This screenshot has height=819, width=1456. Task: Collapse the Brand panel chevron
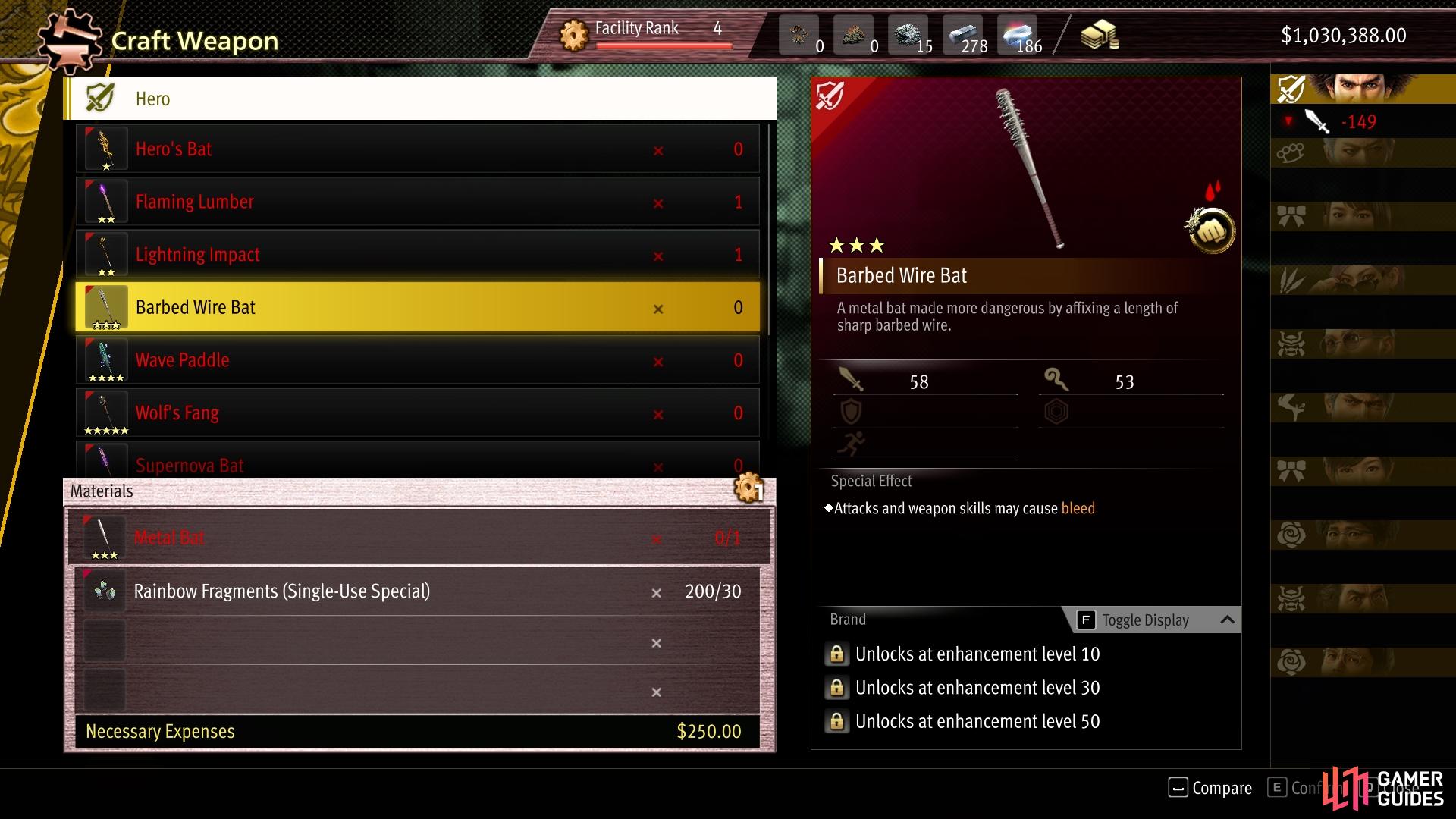[x=1227, y=620]
